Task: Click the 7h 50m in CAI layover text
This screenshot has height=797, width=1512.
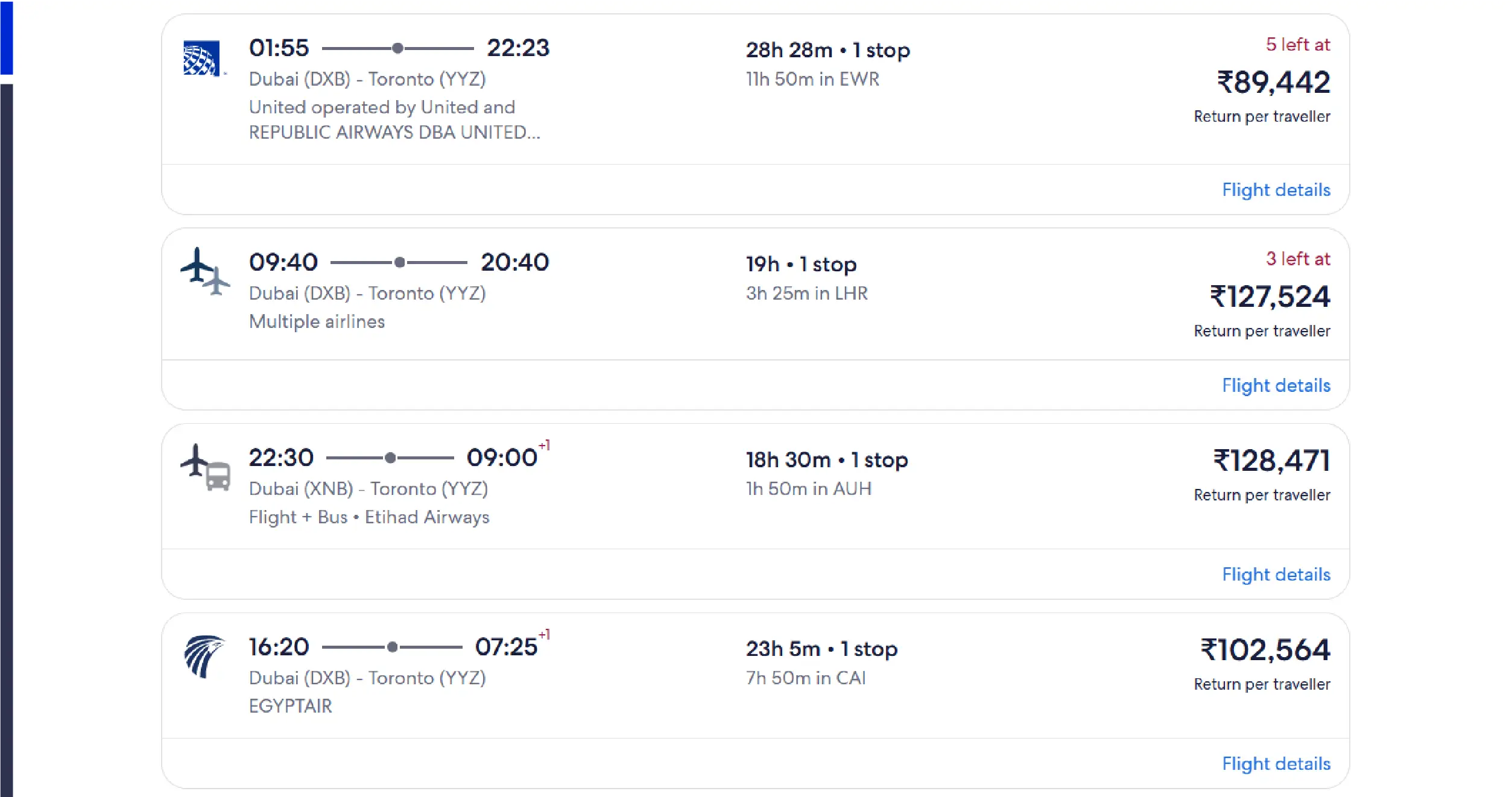Action: tap(805, 678)
